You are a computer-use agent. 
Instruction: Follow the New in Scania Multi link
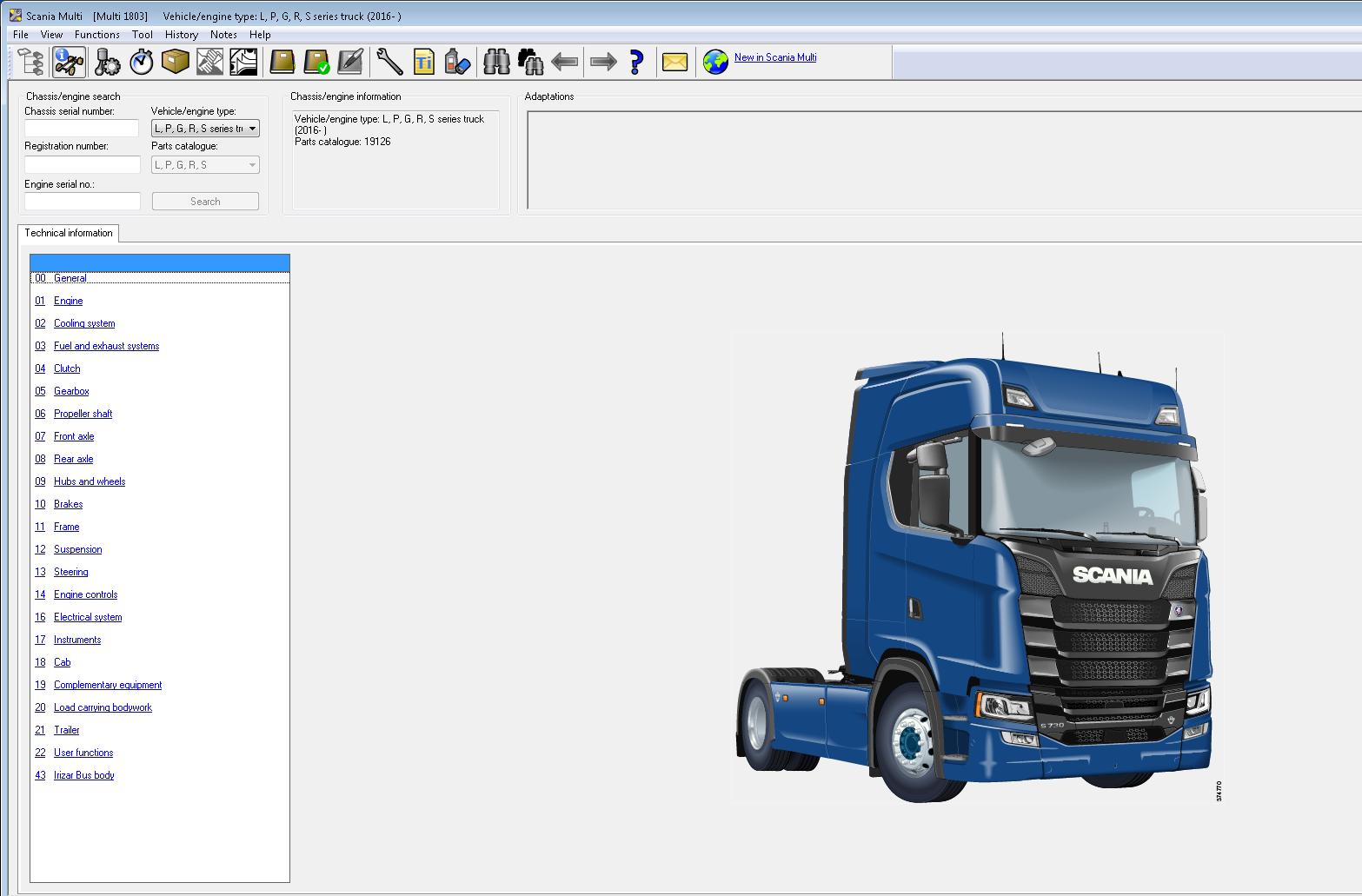click(x=774, y=57)
